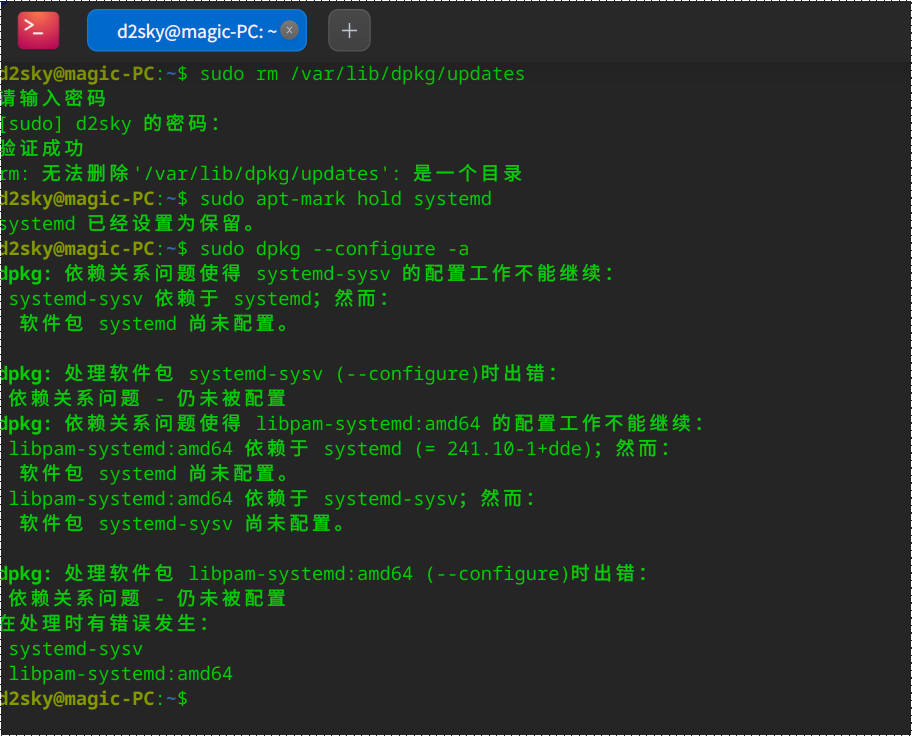
Task: Click the 'sudo apt-mark hold systemd' command
Action: click(346, 198)
